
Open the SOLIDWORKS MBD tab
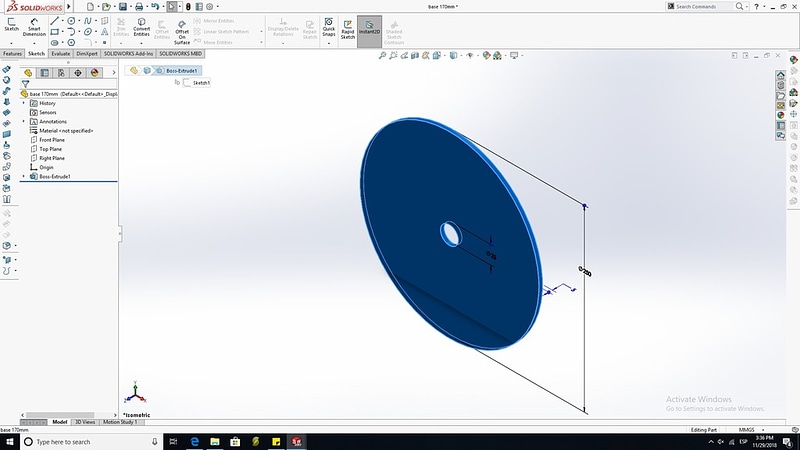pos(181,54)
